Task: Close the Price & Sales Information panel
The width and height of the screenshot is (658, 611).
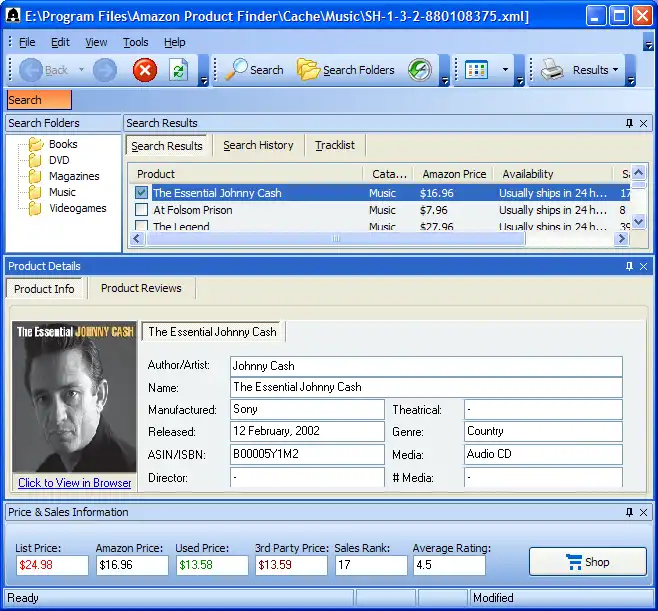Action: coord(643,512)
